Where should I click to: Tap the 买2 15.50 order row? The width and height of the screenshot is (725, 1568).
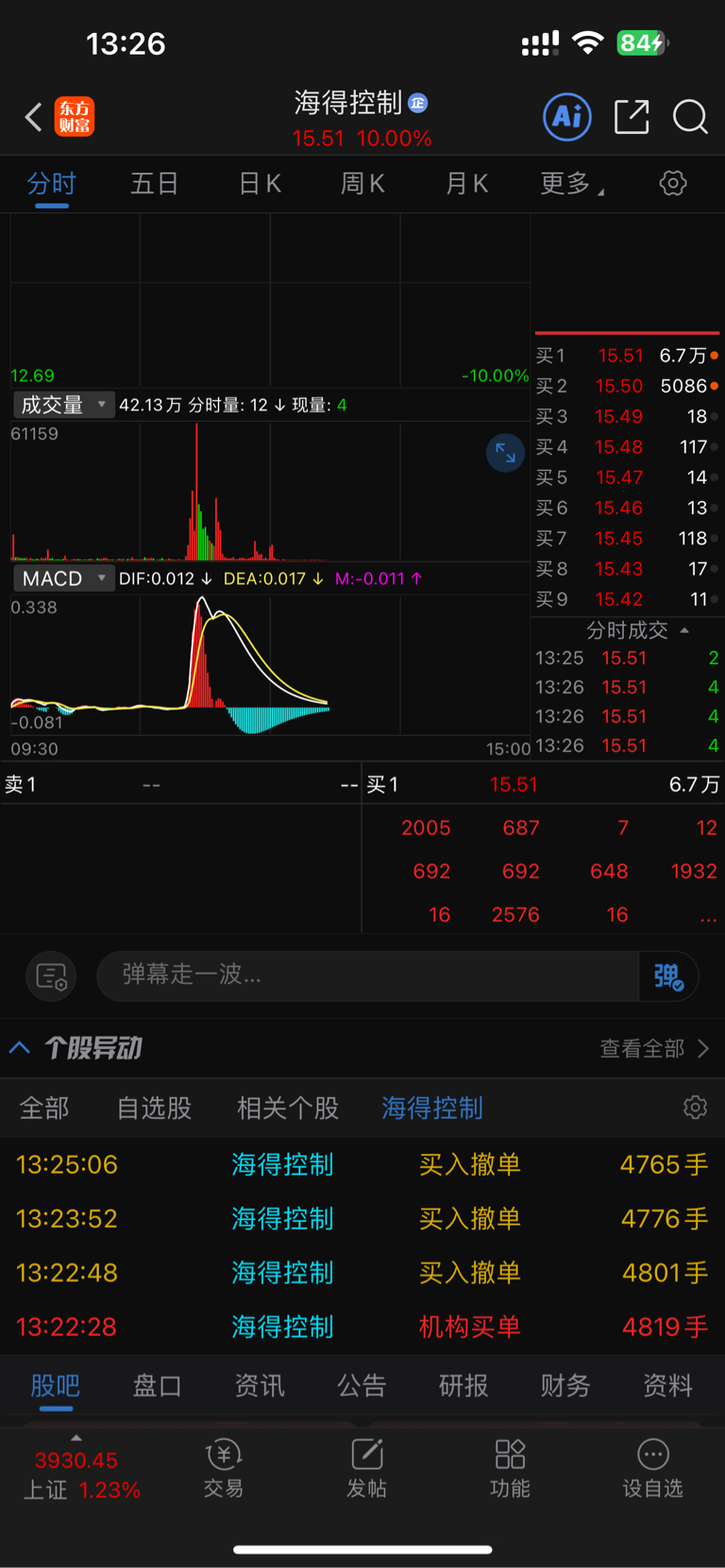(628, 386)
